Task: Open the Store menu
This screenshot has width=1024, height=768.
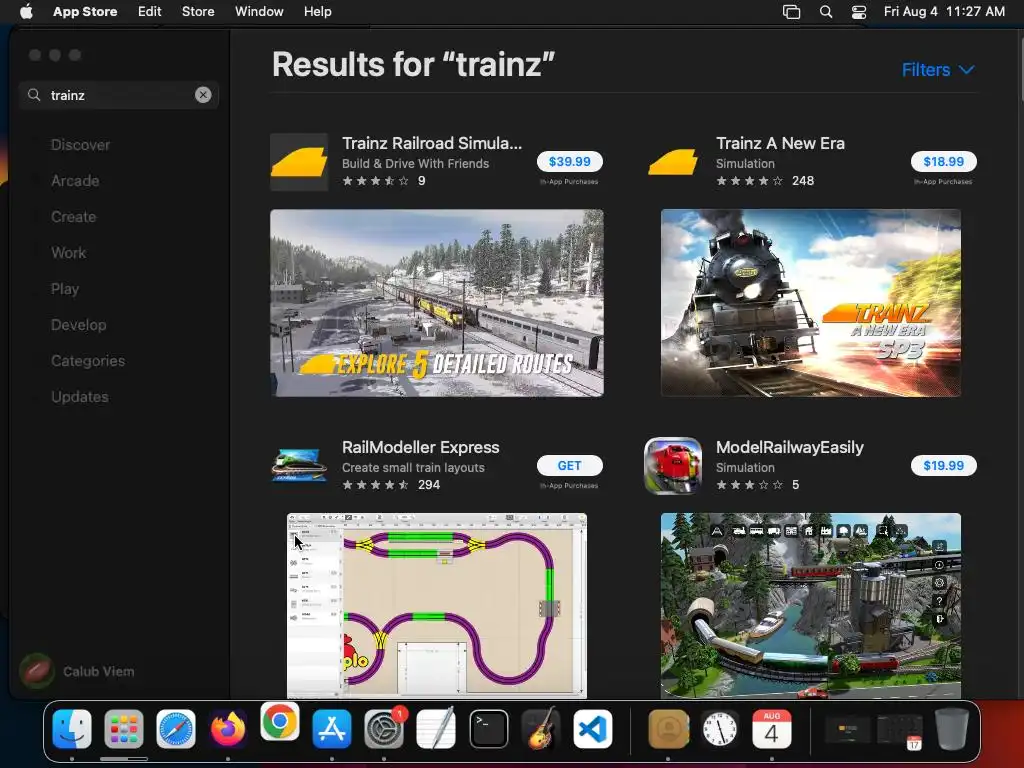Action: click(x=198, y=12)
